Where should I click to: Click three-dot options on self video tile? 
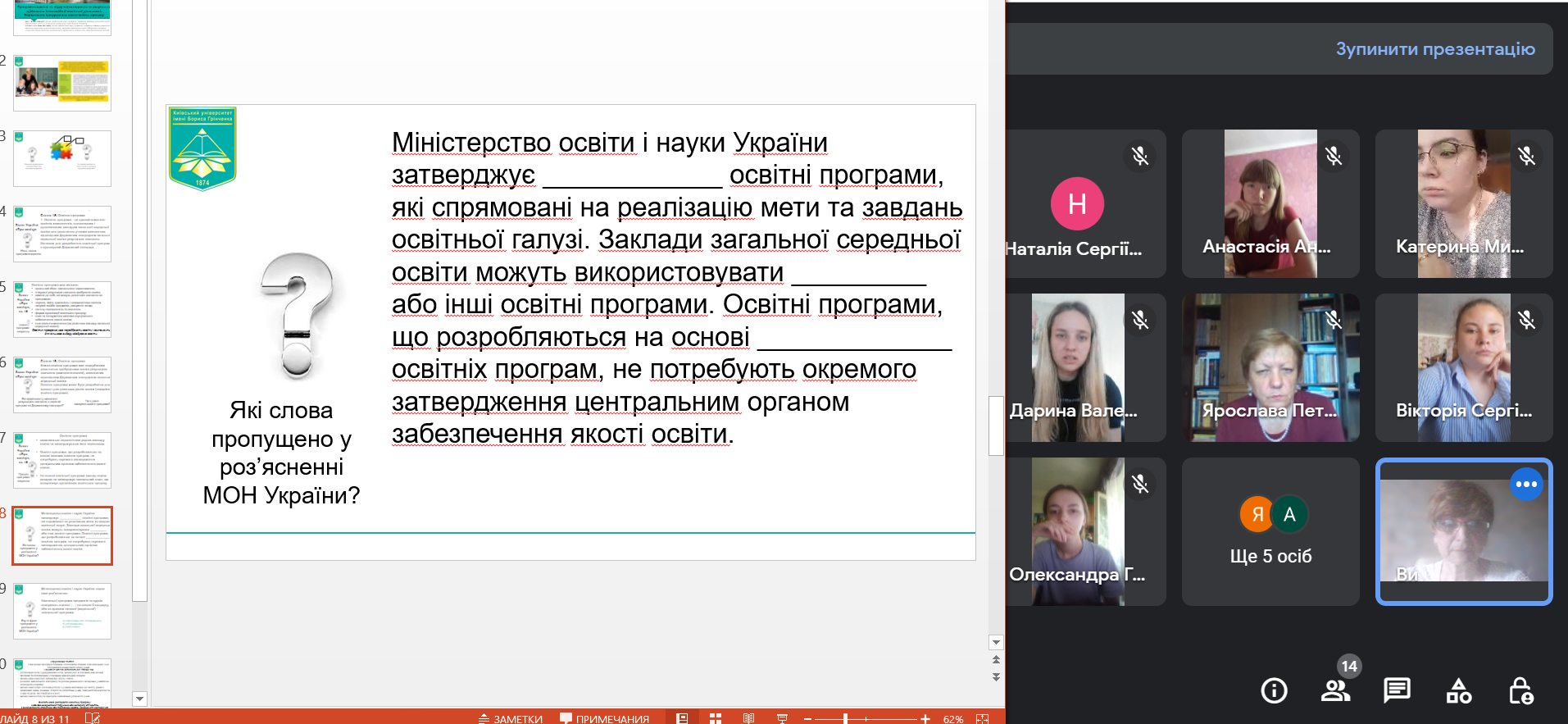point(1526,485)
